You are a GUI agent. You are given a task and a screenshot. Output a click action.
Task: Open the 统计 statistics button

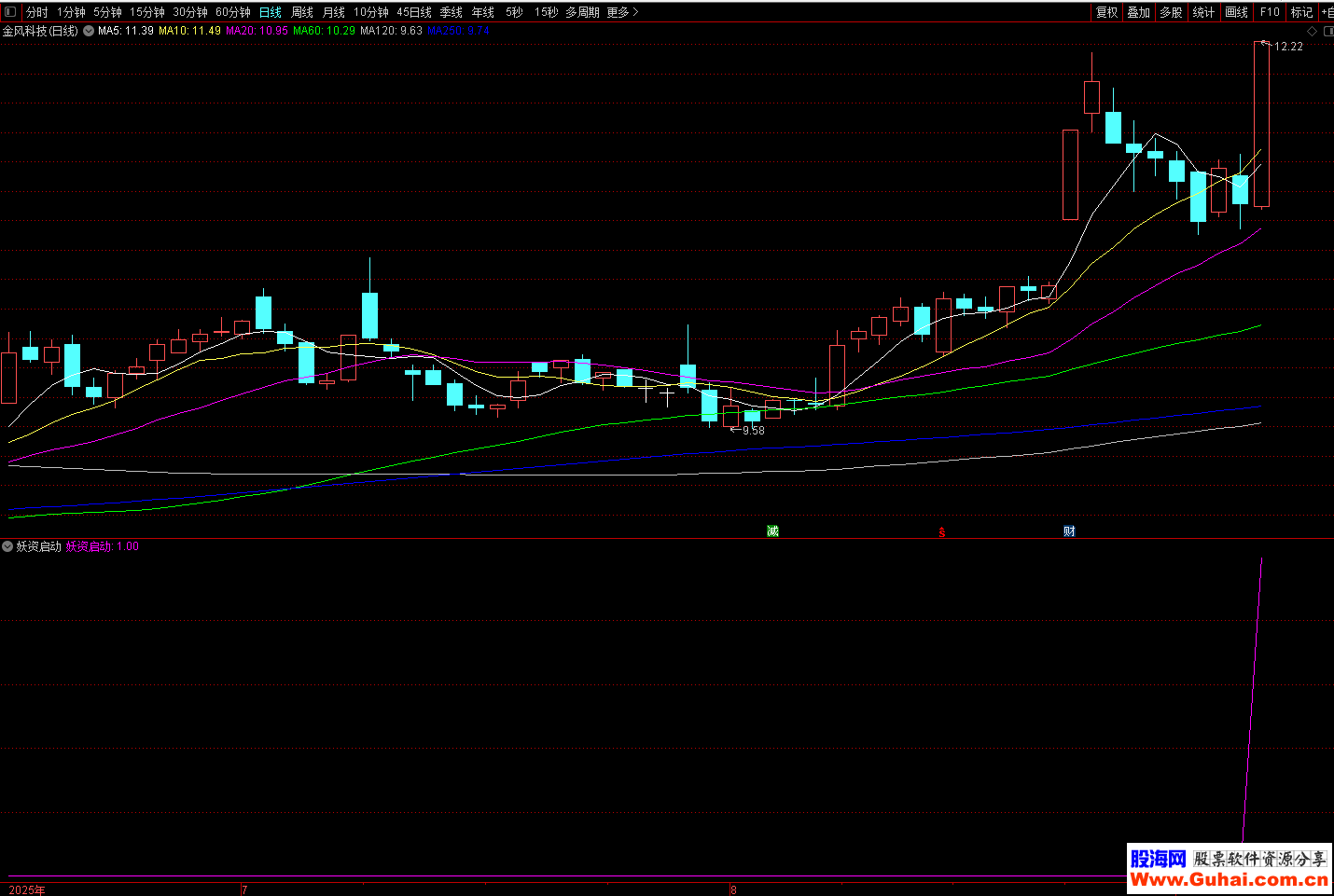[x=1203, y=12]
